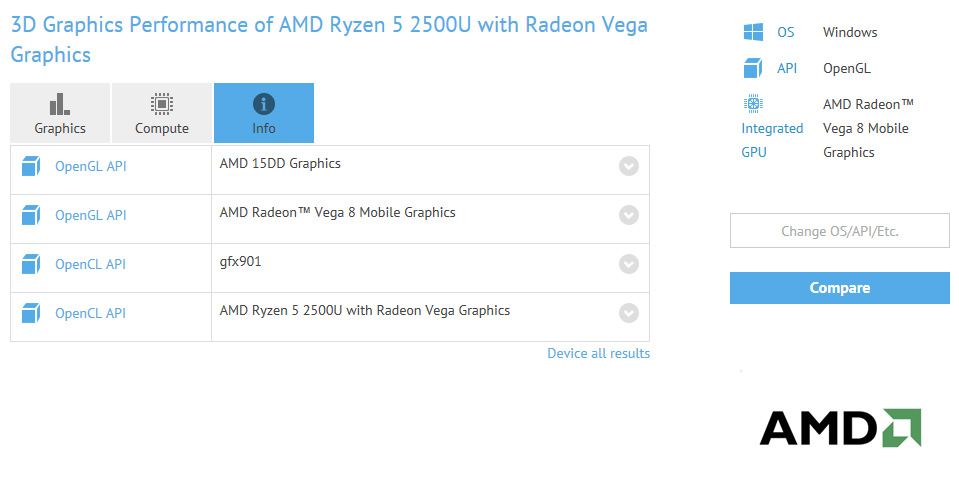
Task: Click the API cube icon in sidebar
Action: pyautogui.click(x=753, y=68)
